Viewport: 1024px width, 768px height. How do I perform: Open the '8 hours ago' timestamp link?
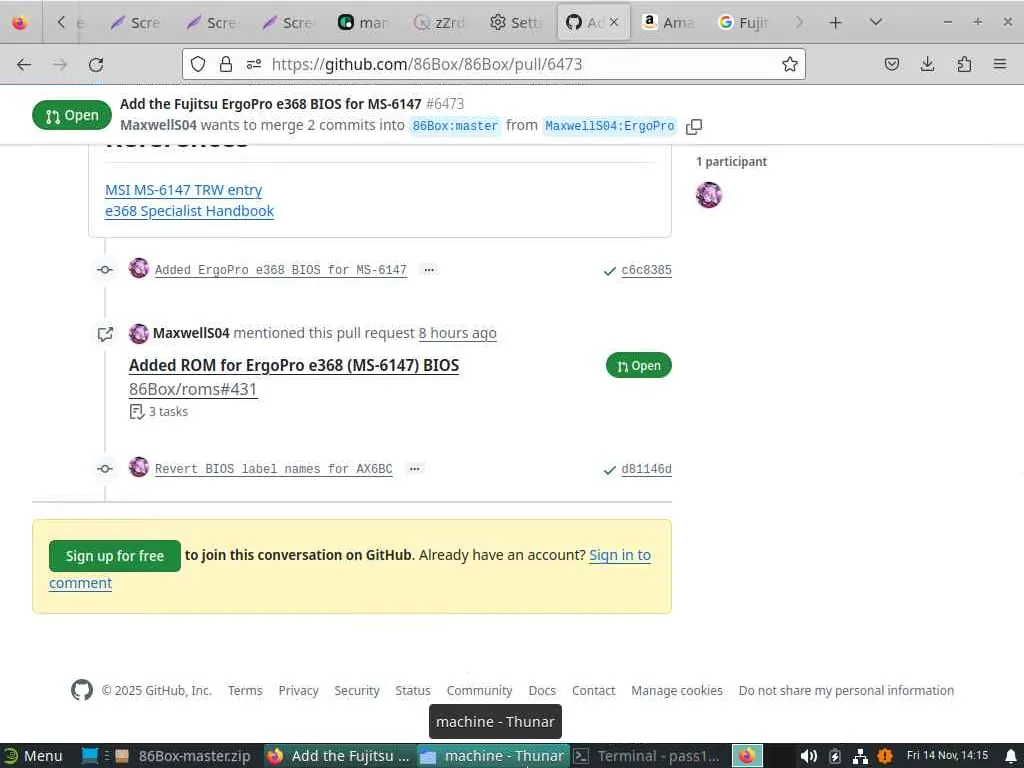pos(457,333)
